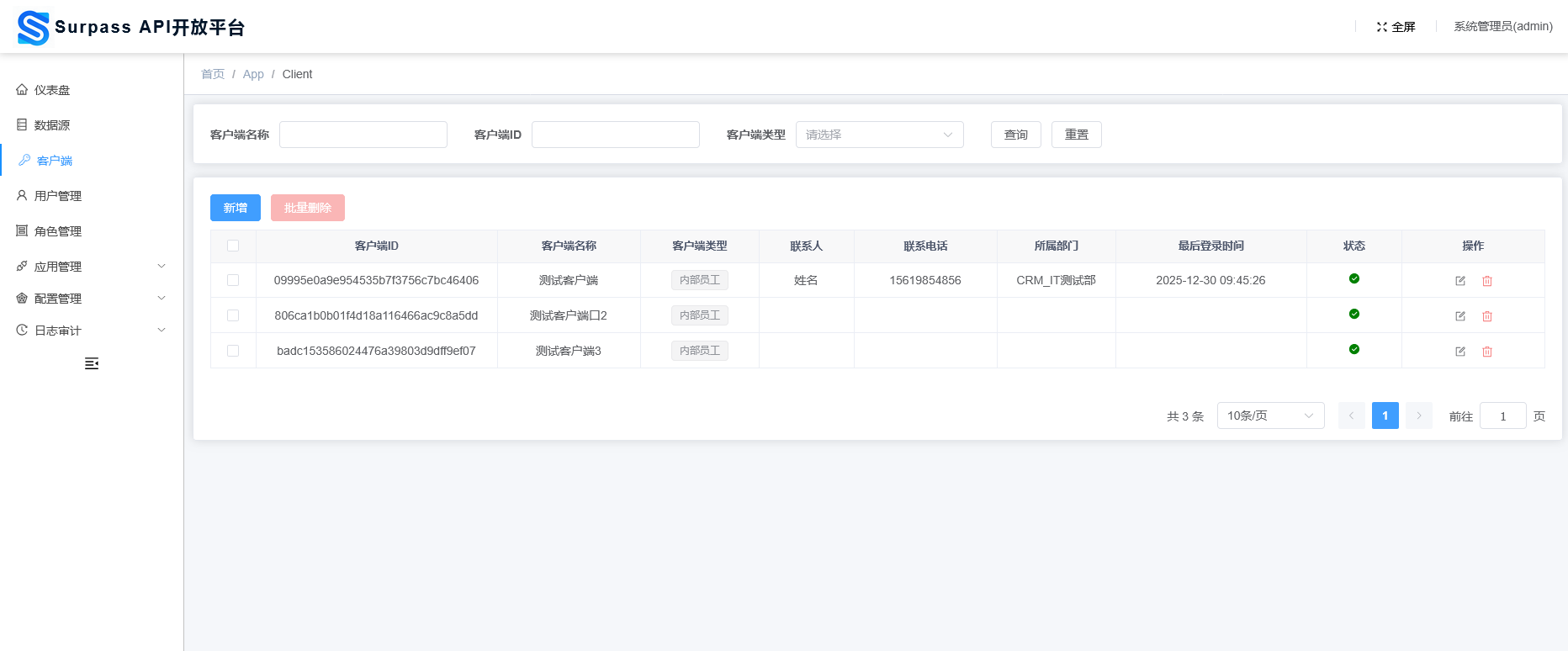
Task: Click the 内部员工 tag for 测试客户端3
Action: click(x=700, y=351)
